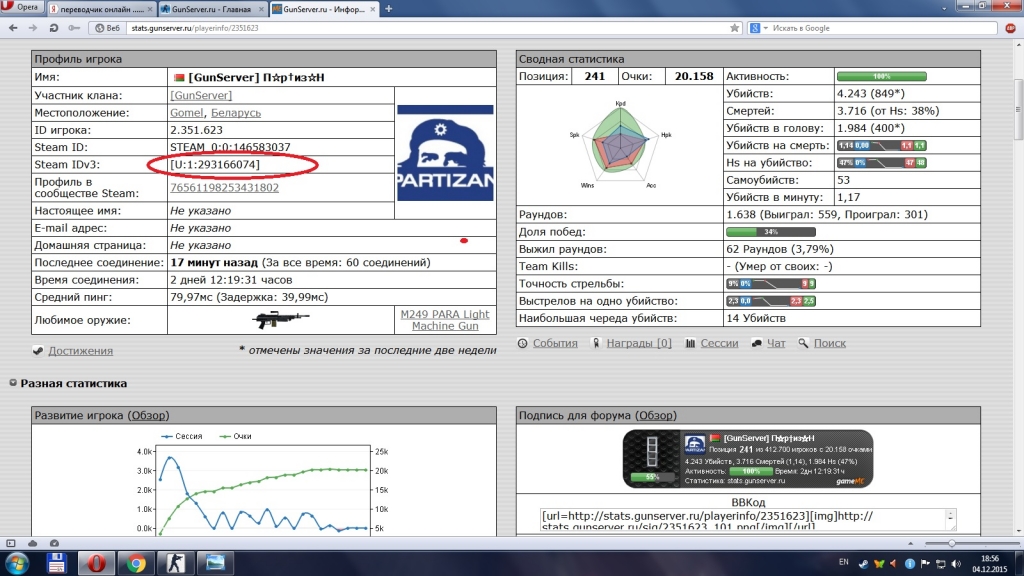
Task: Open the Достижения link
Action: pos(80,350)
